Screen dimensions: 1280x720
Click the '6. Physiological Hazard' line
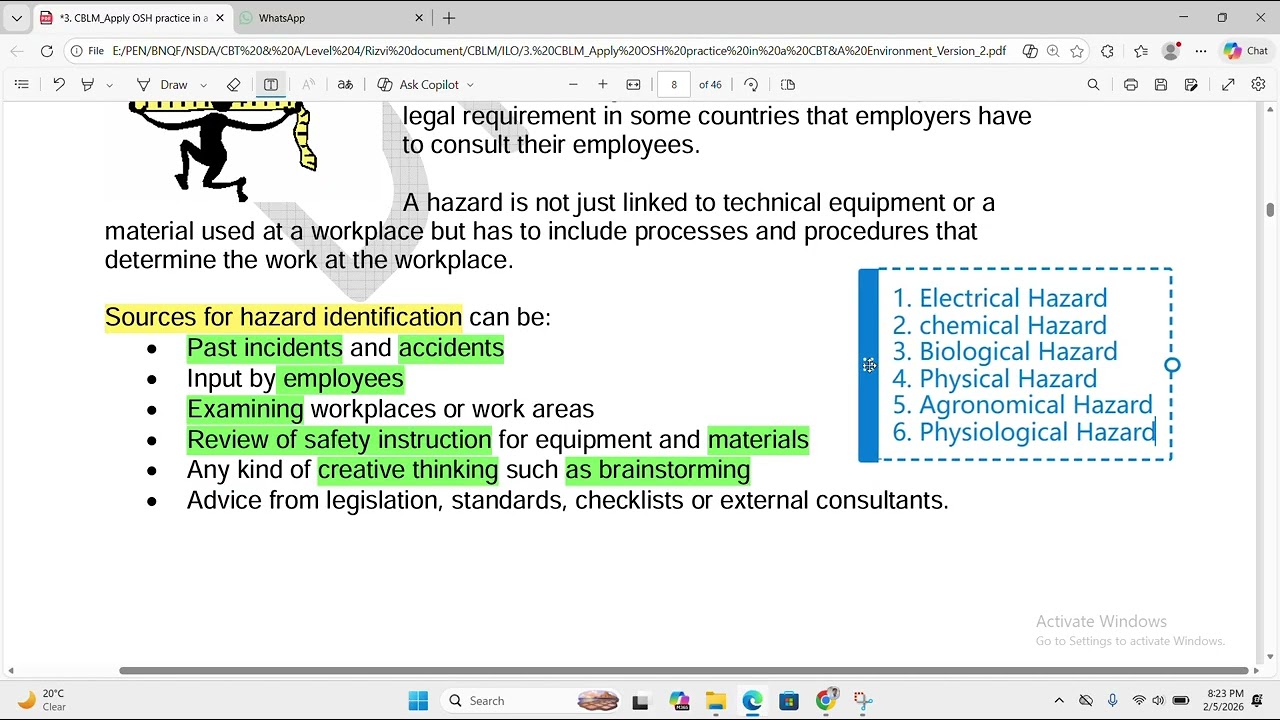coord(1024,432)
